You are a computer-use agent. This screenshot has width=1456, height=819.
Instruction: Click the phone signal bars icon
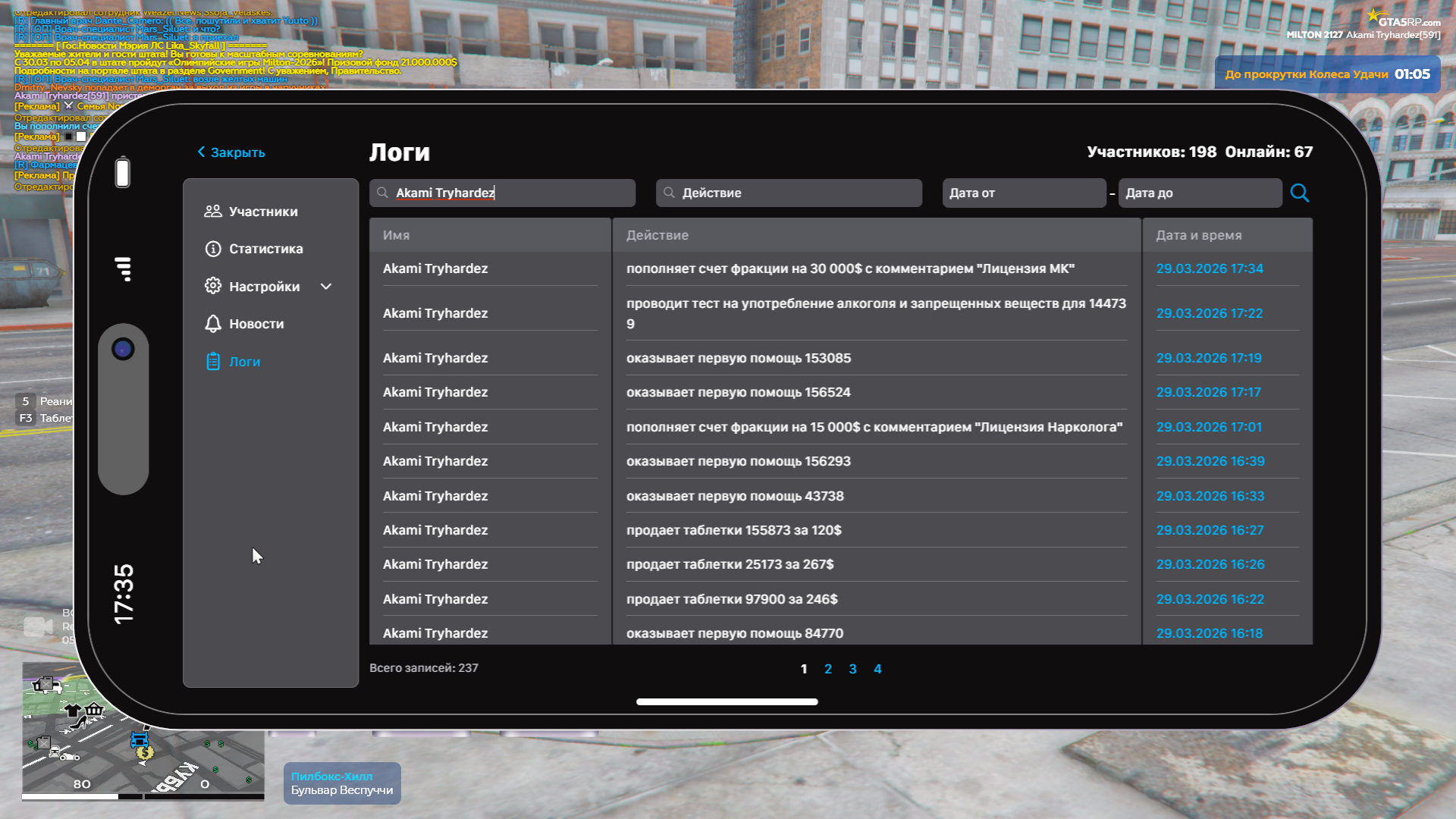click(x=124, y=268)
